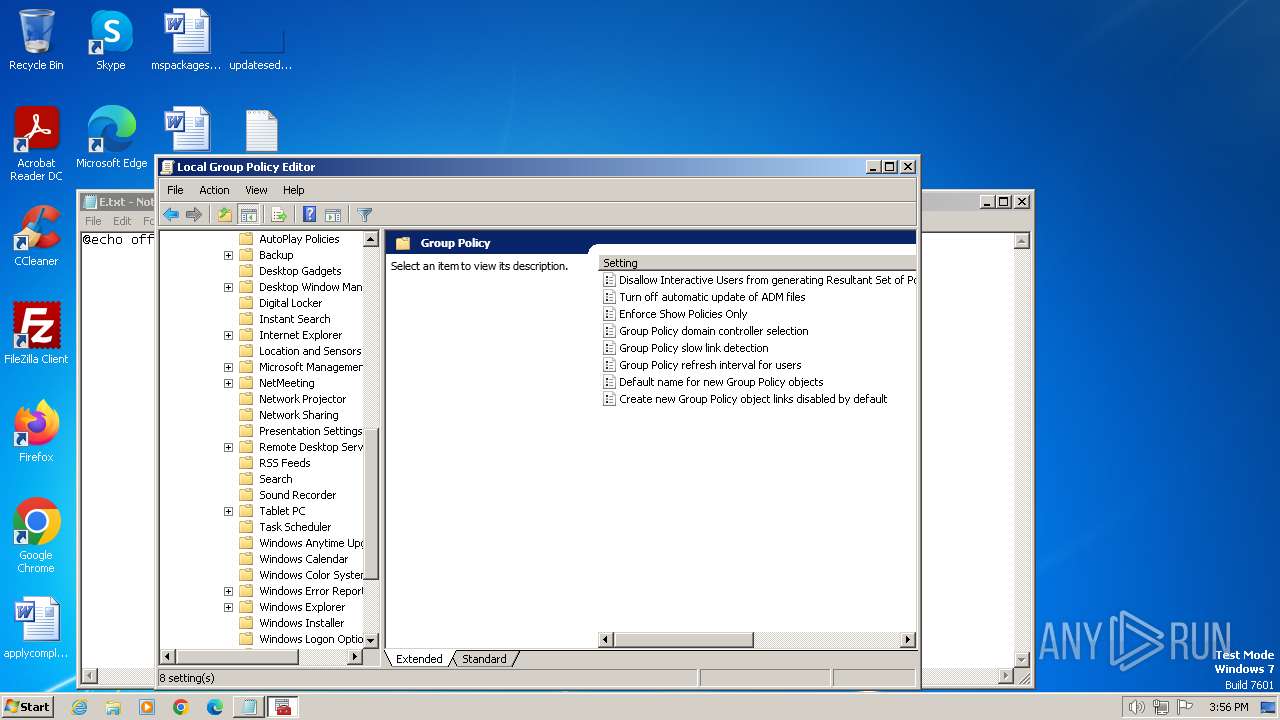Expand the NetMeeting tree node
The height and width of the screenshot is (720, 1280).
(x=228, y=383)
